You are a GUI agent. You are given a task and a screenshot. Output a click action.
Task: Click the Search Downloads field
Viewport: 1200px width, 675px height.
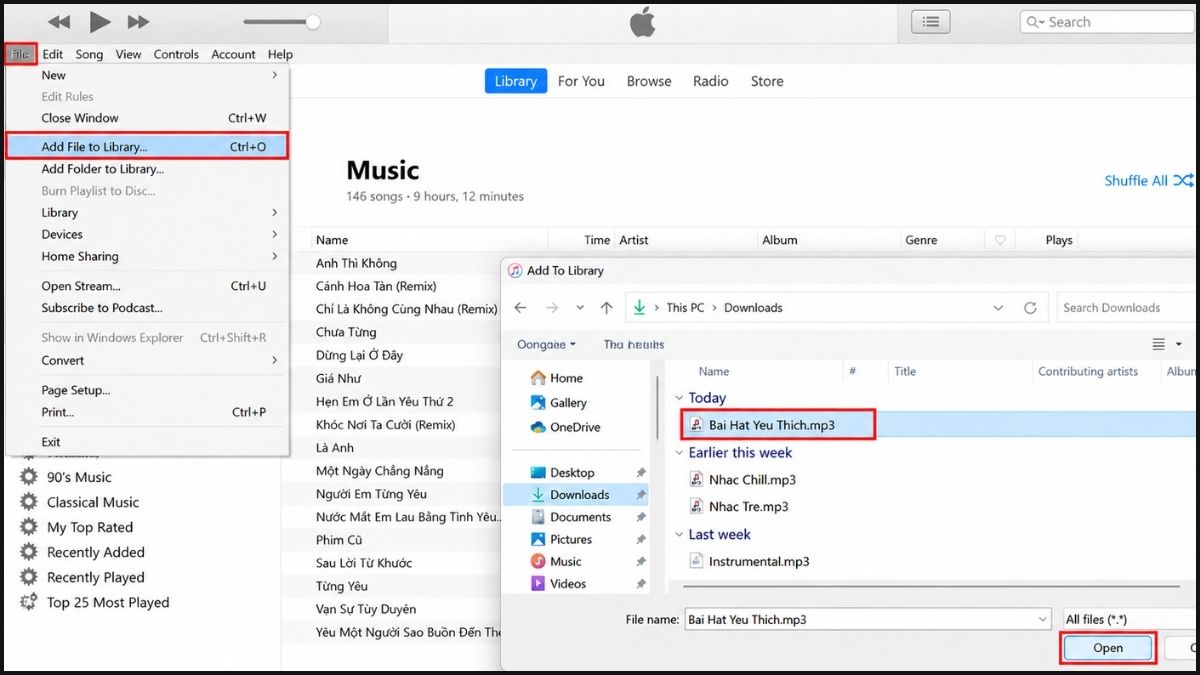click(x=1126, y=308)
